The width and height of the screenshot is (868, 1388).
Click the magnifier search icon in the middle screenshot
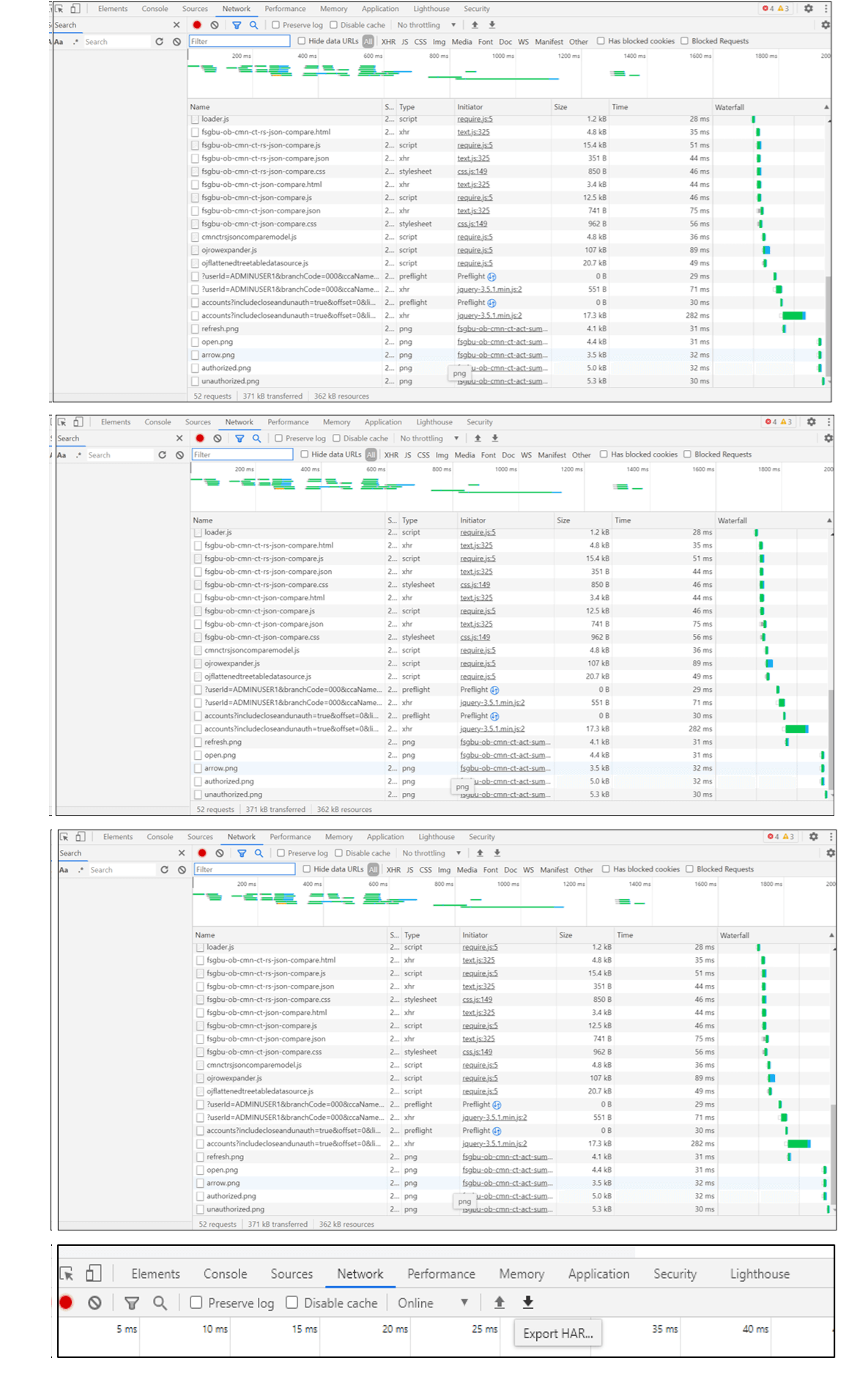point(256,438)
